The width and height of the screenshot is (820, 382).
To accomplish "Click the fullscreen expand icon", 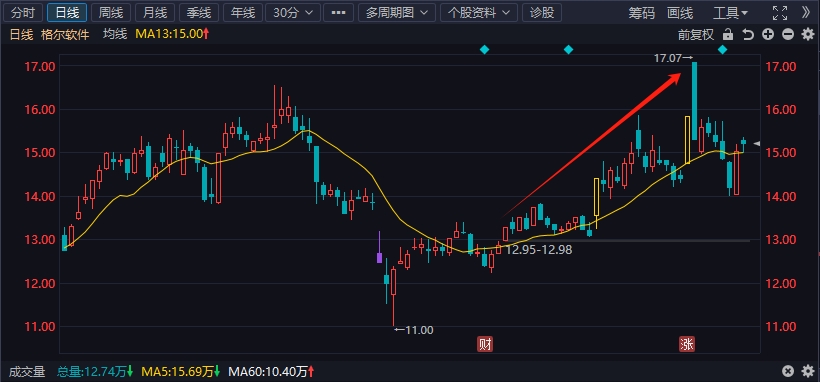I will click(x=780, y=13).
